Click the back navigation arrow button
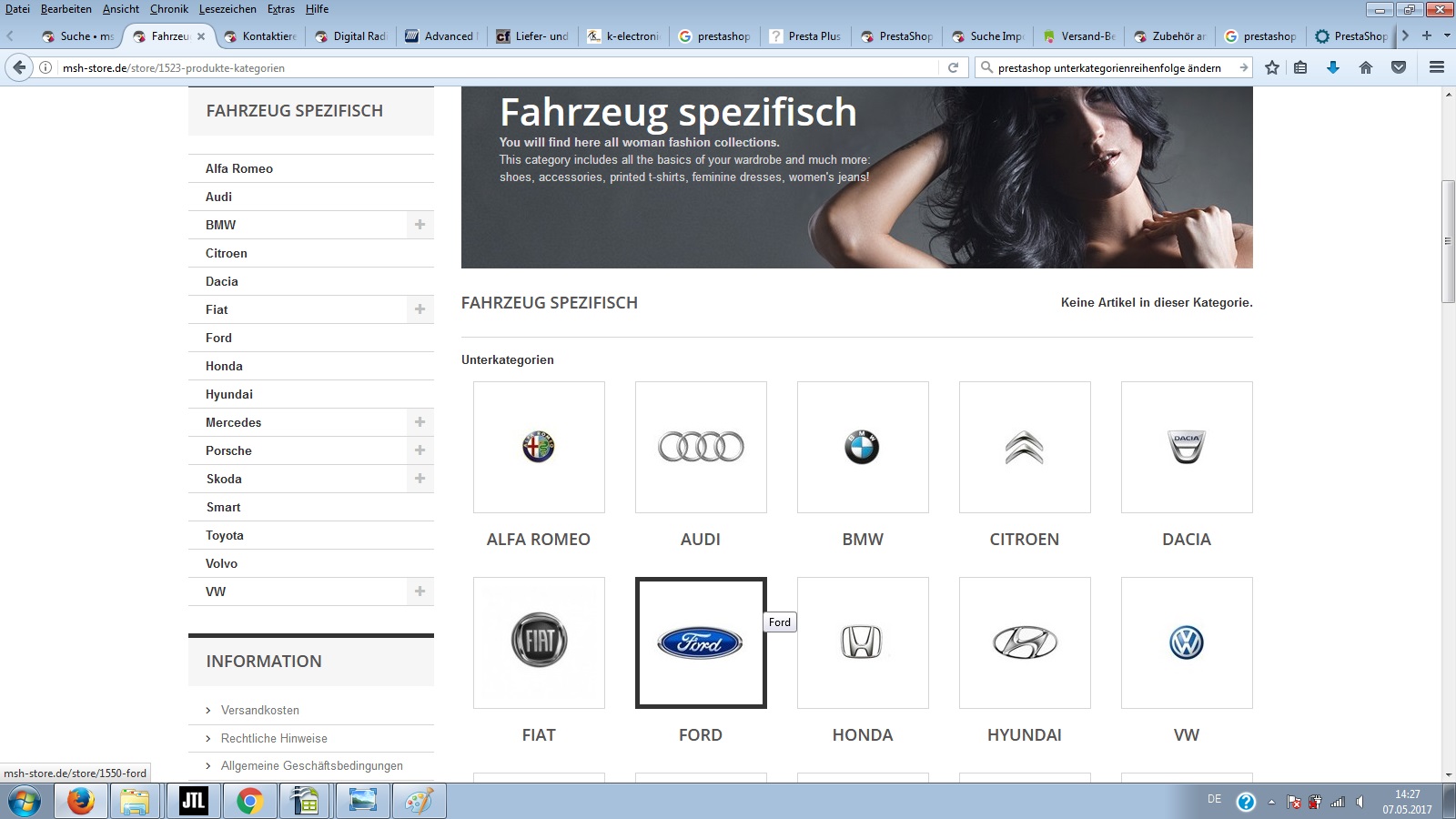Viewport: 1456px width, 819px height. (x=19, y=67)
